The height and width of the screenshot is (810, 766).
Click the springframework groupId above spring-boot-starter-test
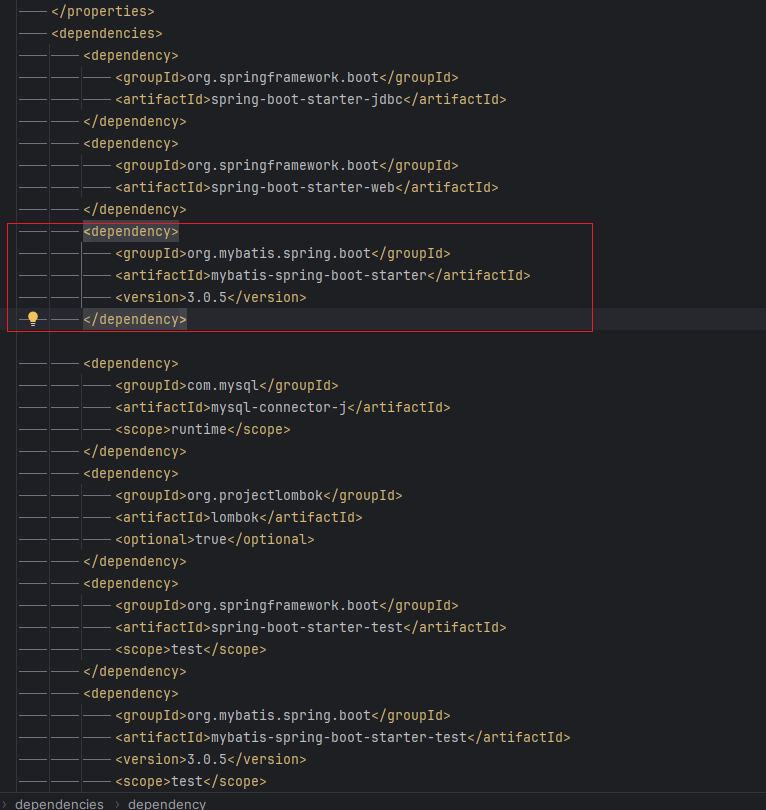point(287,605)
